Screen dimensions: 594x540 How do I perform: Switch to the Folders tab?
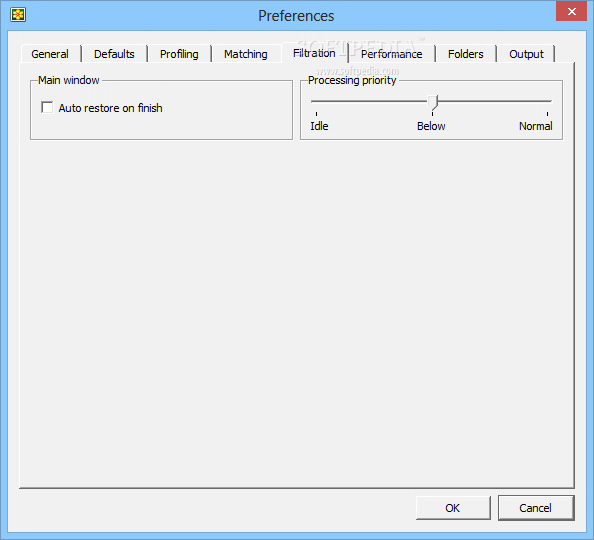[x=466, y=54]
